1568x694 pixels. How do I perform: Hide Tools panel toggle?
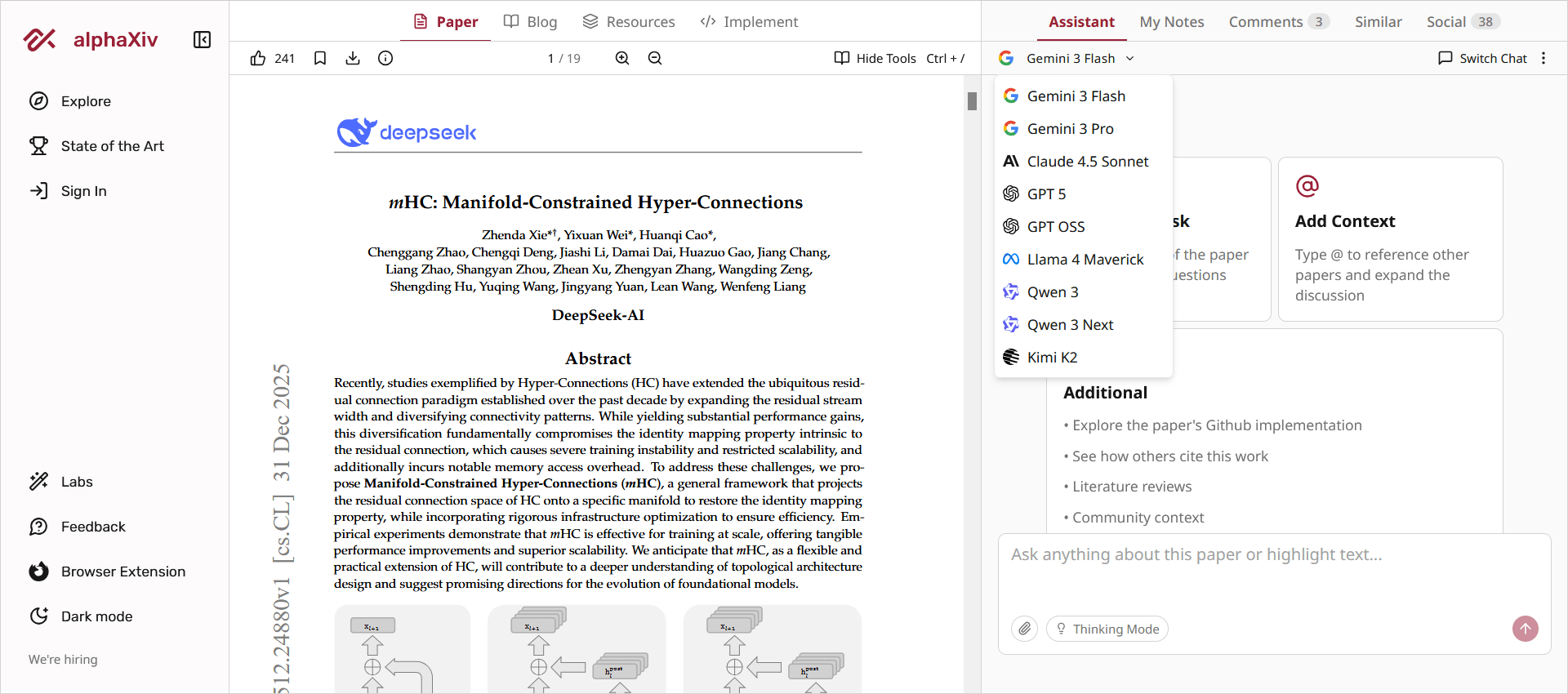pyautogui.click(x=898, y=58)
